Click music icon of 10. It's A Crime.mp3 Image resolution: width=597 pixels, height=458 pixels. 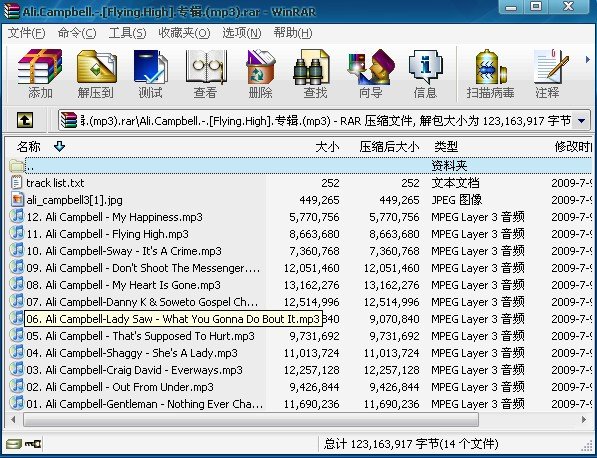pos(17,250)
